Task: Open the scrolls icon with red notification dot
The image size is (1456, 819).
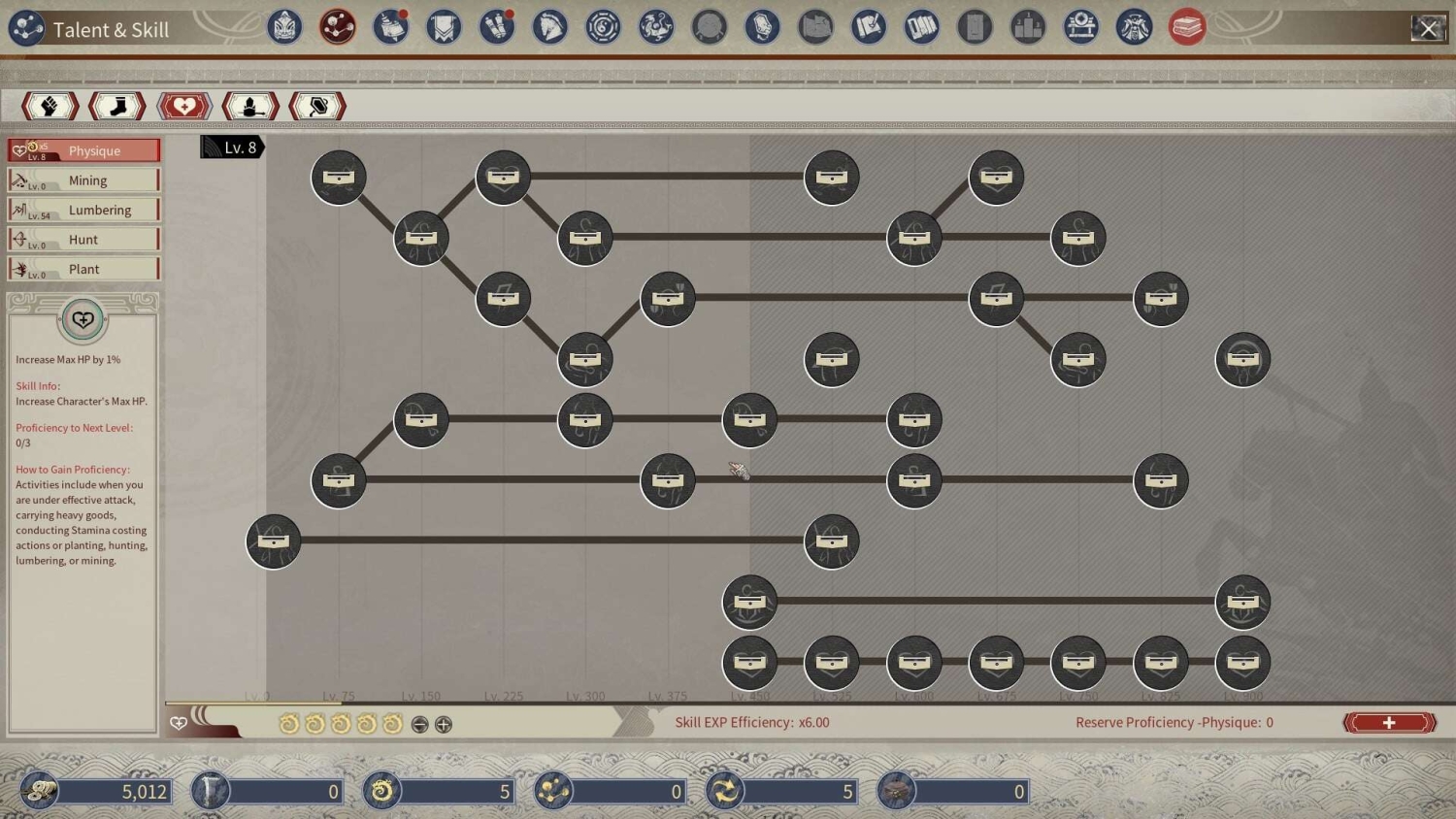Action: pos(497,27)
